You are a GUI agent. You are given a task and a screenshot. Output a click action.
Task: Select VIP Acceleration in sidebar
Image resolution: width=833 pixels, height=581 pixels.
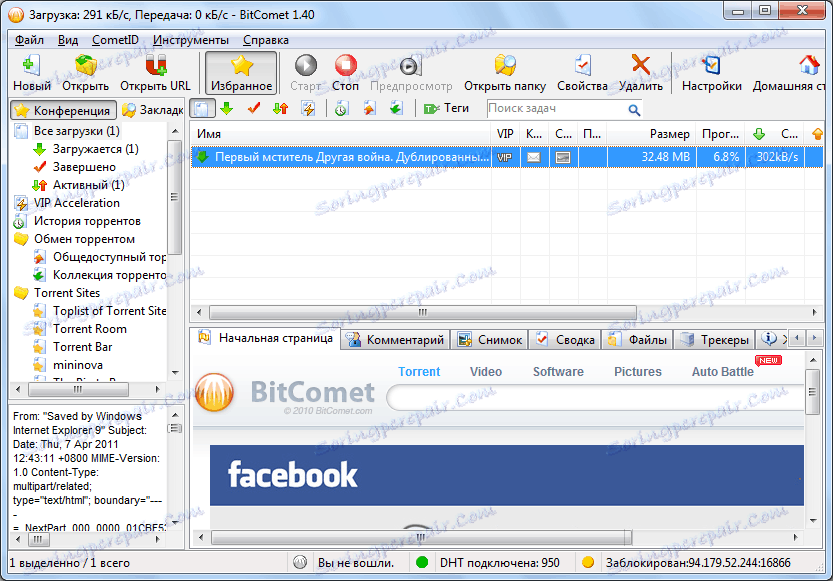click(x=76, y=203)
